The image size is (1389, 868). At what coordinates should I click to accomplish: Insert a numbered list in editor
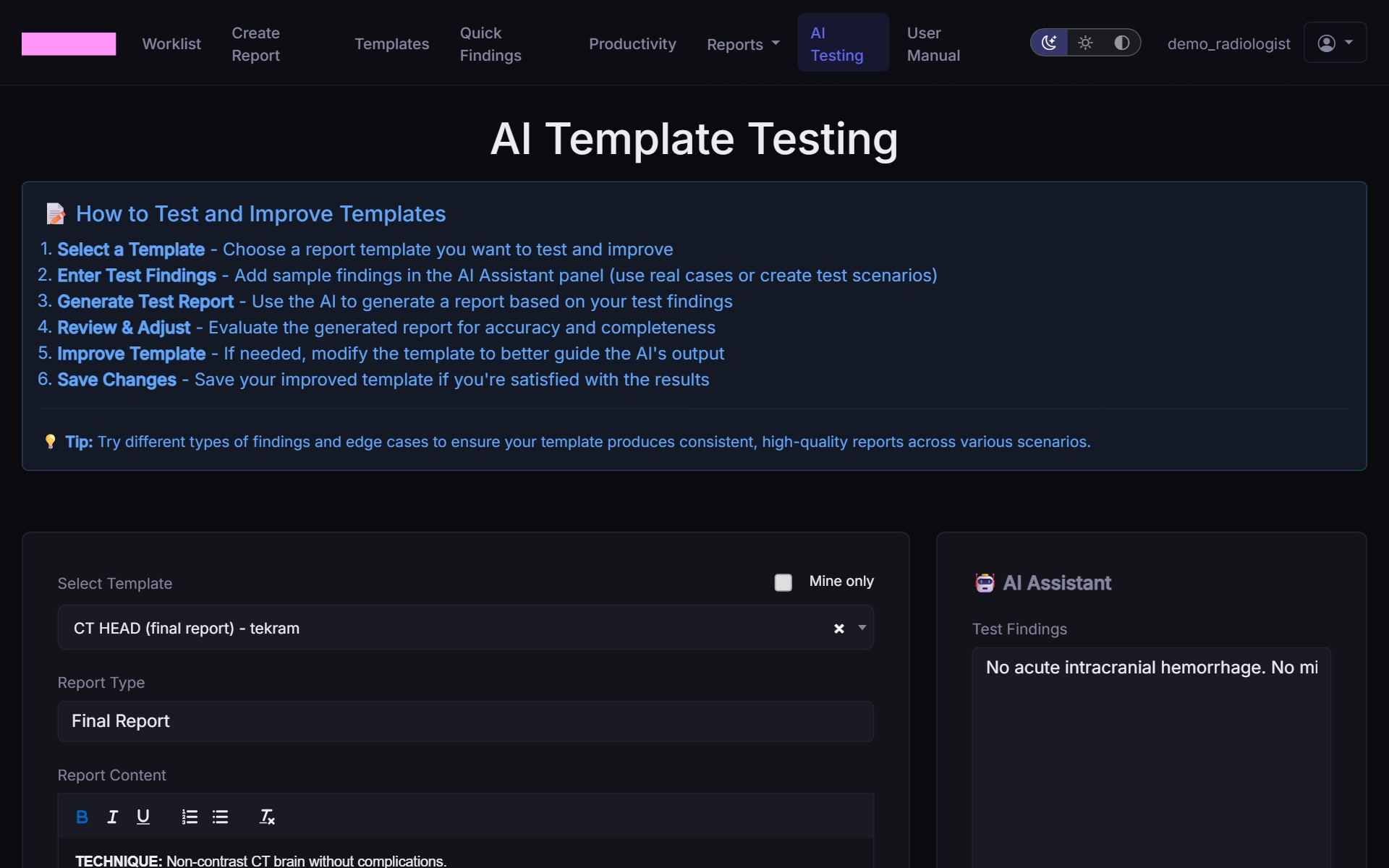tap(190, 817)
